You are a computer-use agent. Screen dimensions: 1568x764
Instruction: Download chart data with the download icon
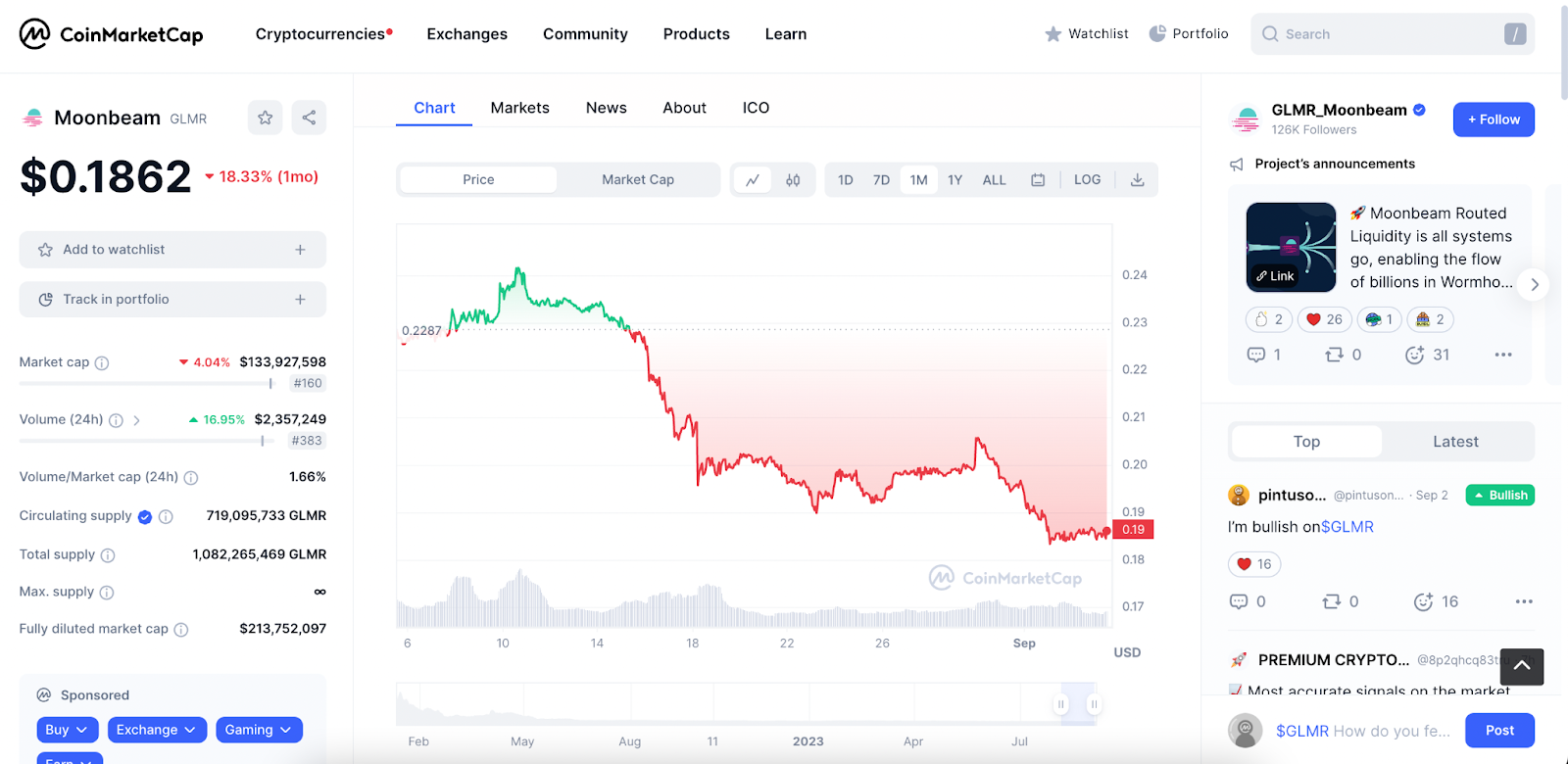point(1137,180)
